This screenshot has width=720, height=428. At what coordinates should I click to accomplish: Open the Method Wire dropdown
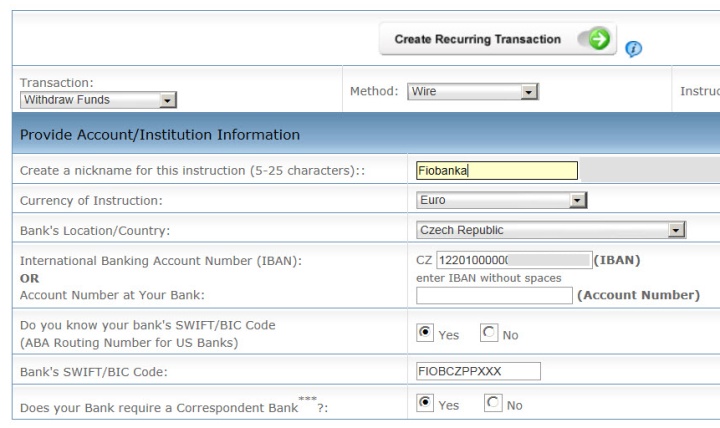point(473,92)
